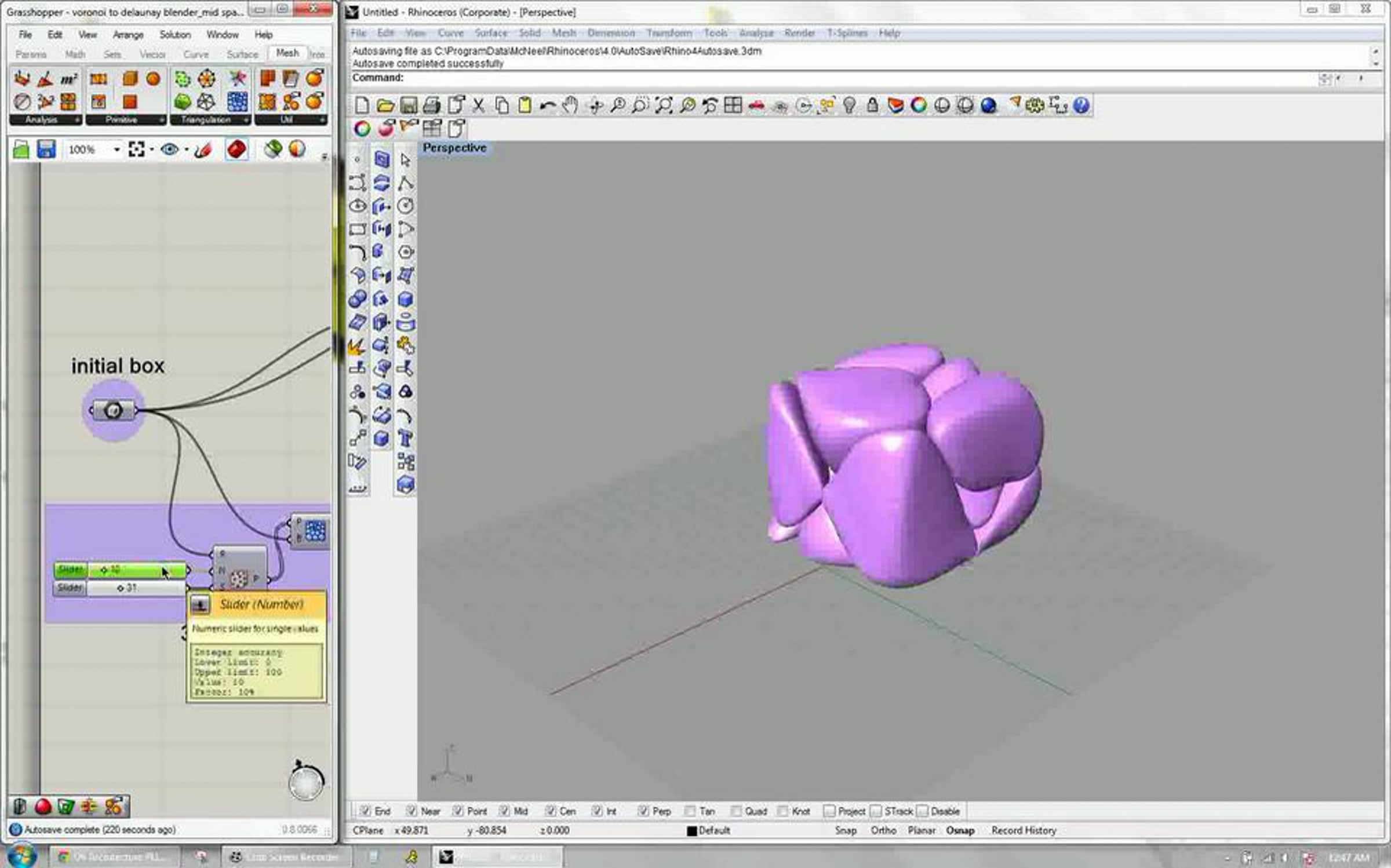The width and height of the screenshot is (1391, 868).
Task: Open a file using Rhino's folder icon
Action: (x=385, y=105)
